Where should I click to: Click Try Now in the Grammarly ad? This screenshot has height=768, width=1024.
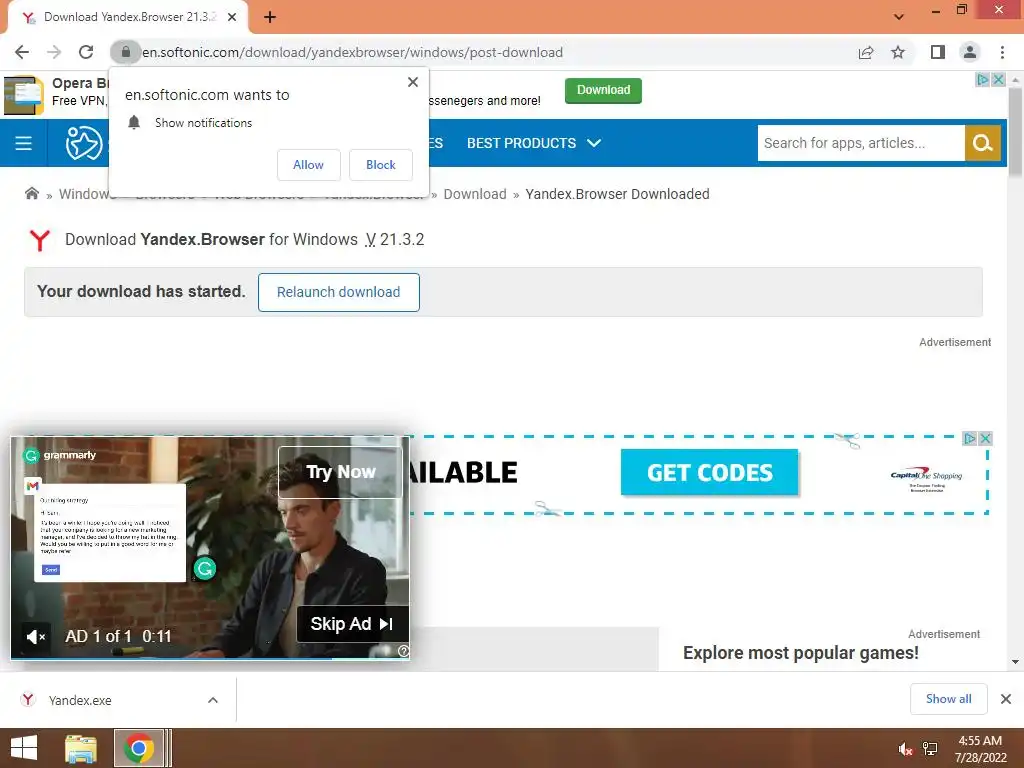click(340, 472)
